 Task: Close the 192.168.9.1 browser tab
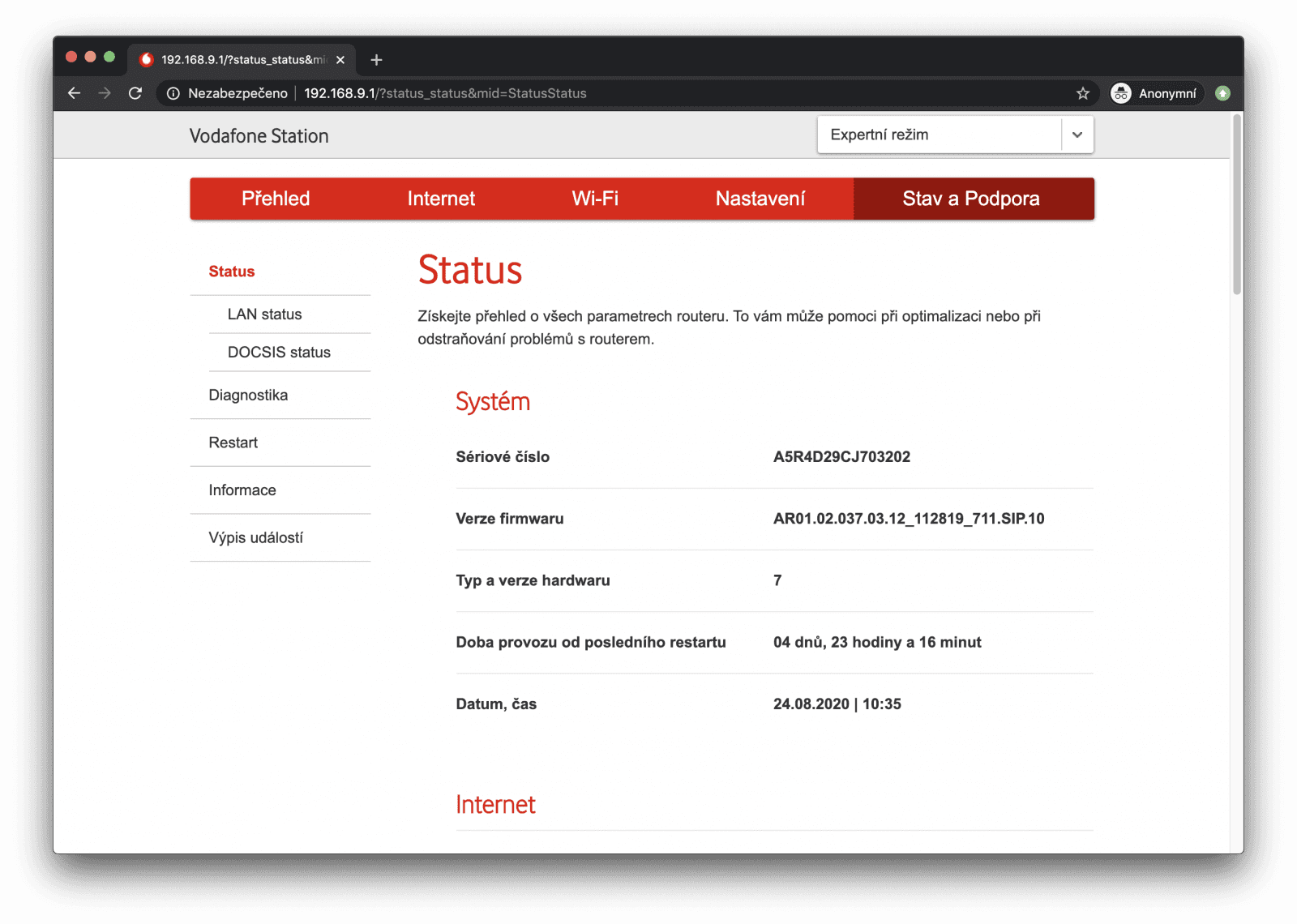click(x=340, y=60)
